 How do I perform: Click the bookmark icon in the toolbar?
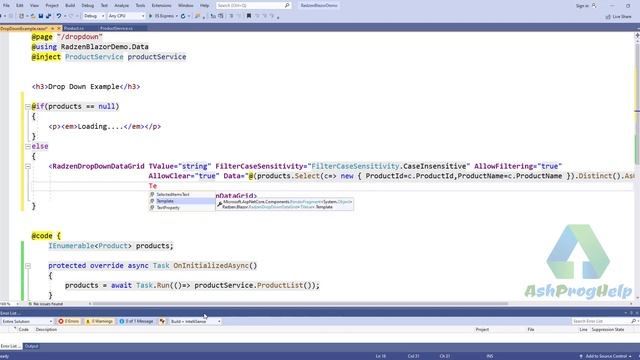point(249,16)
